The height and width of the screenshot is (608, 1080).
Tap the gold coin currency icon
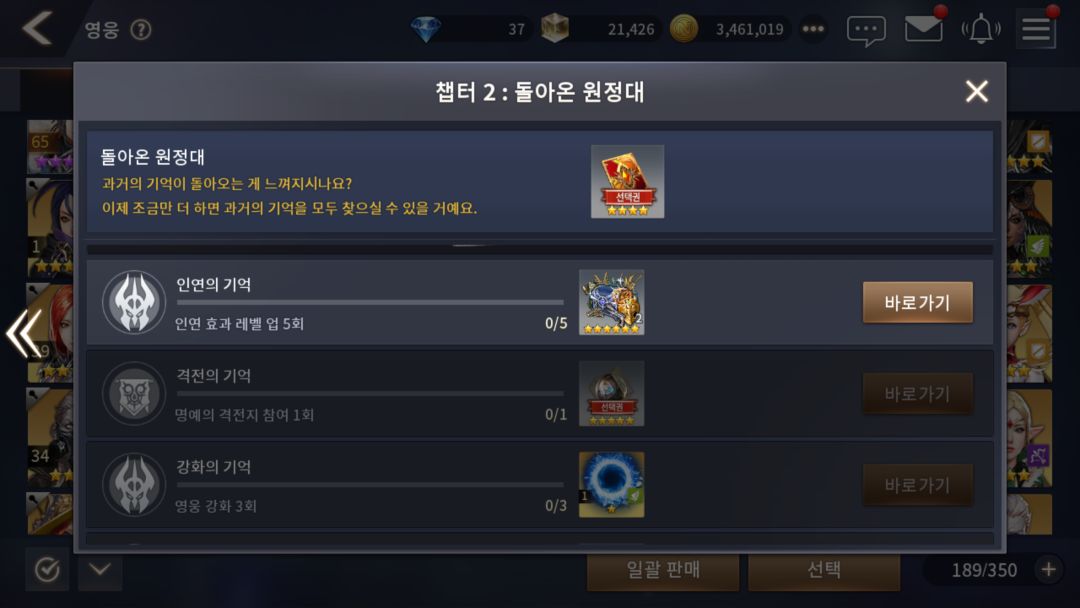[x=684, y=29]
